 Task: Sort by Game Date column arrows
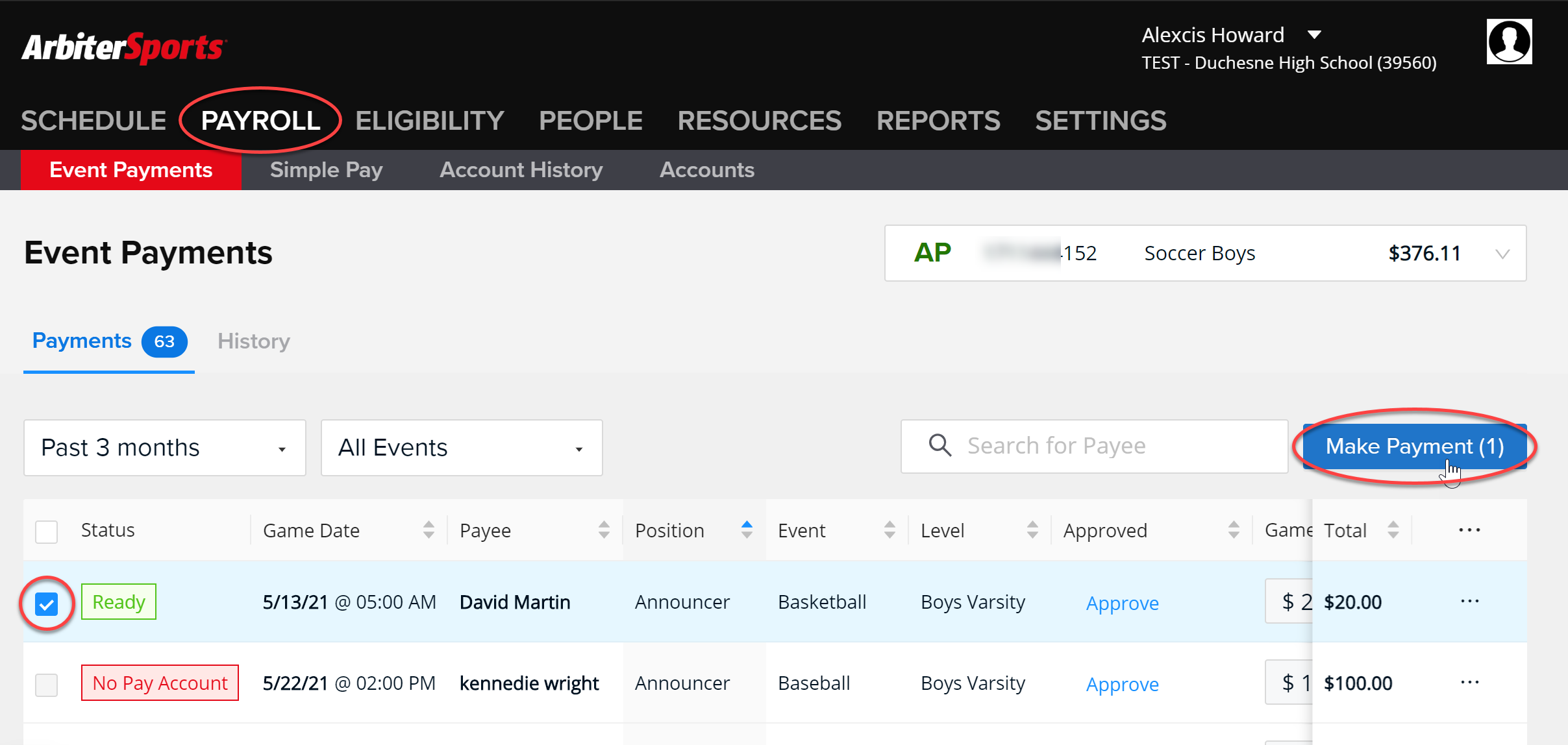coord(429,530)
